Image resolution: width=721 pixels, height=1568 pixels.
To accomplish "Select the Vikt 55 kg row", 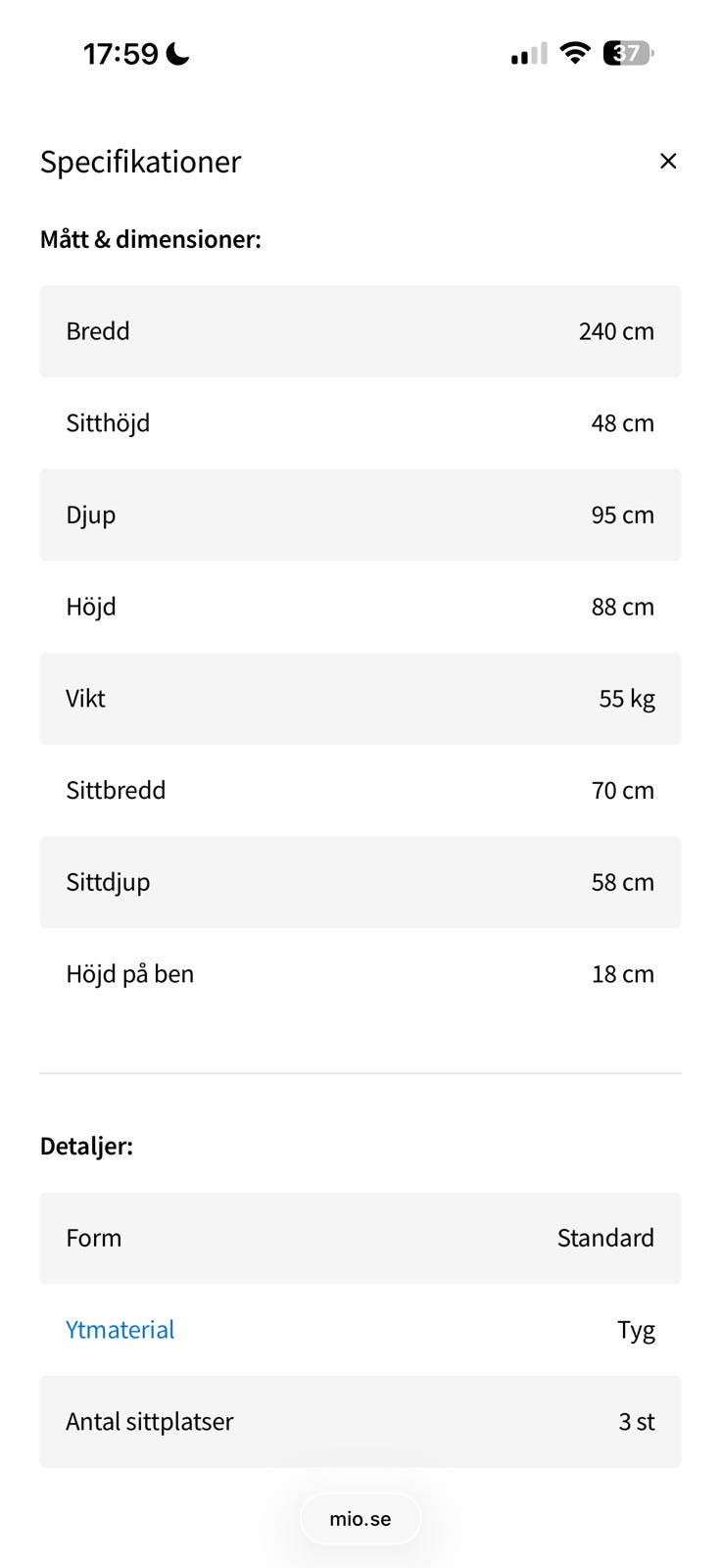I will [360, 699].
